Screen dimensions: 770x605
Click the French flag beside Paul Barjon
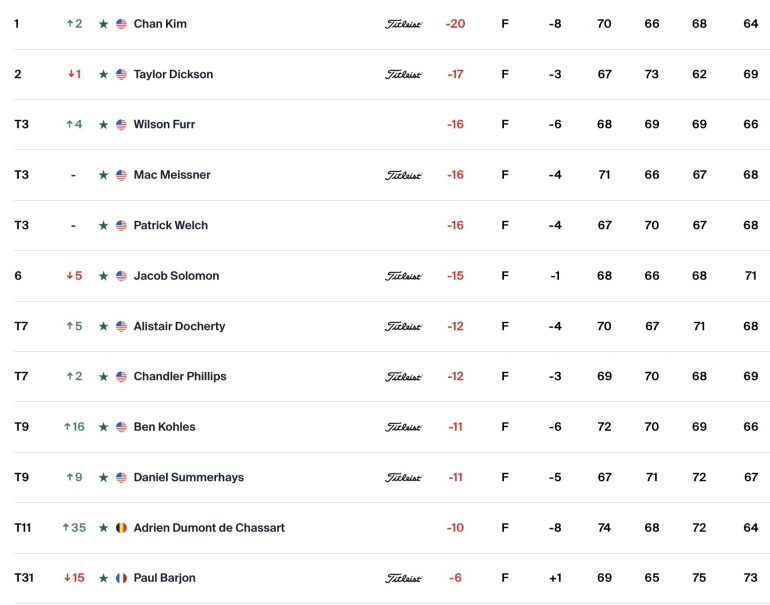point(121,578)
